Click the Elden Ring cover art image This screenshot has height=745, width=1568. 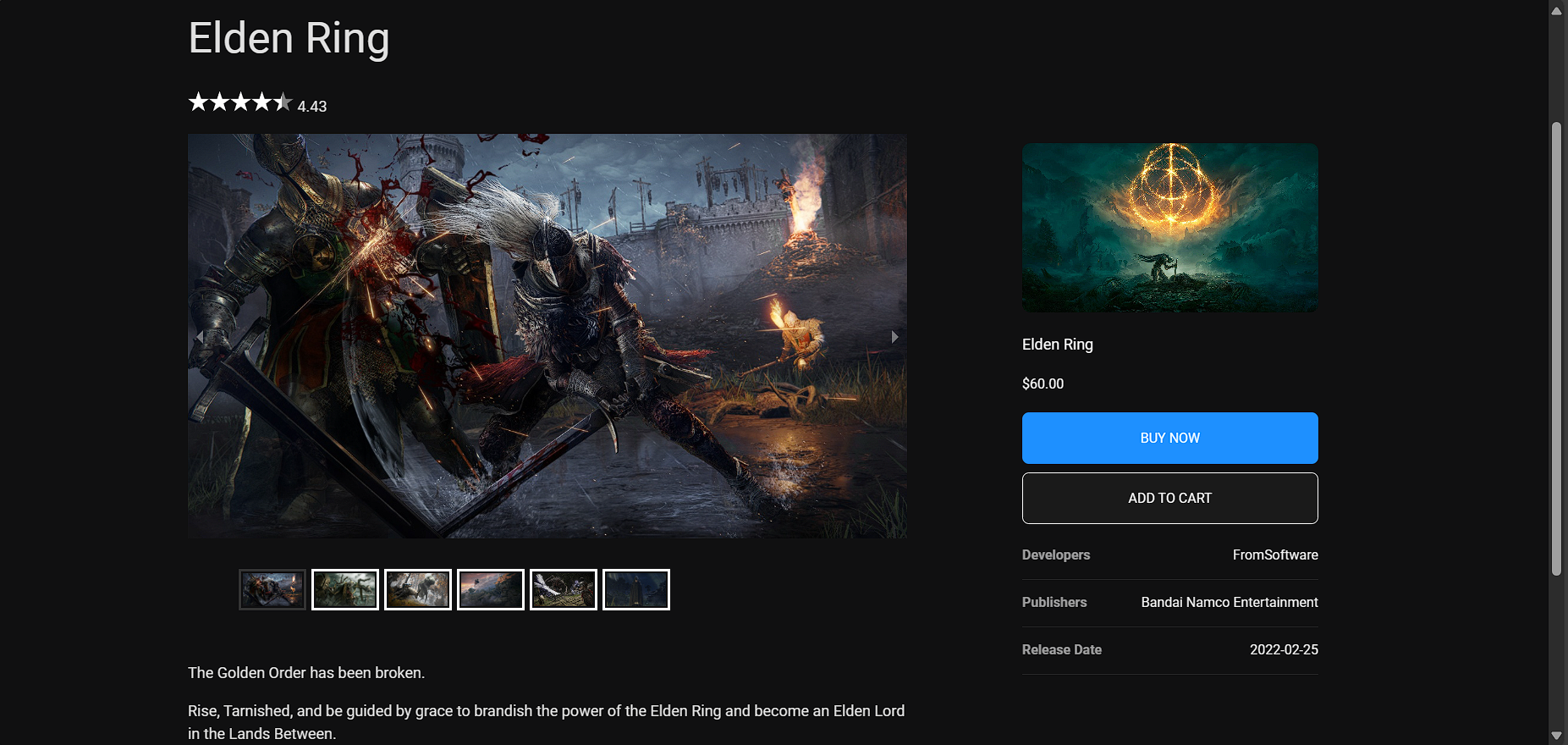(x=1170, y=228)
